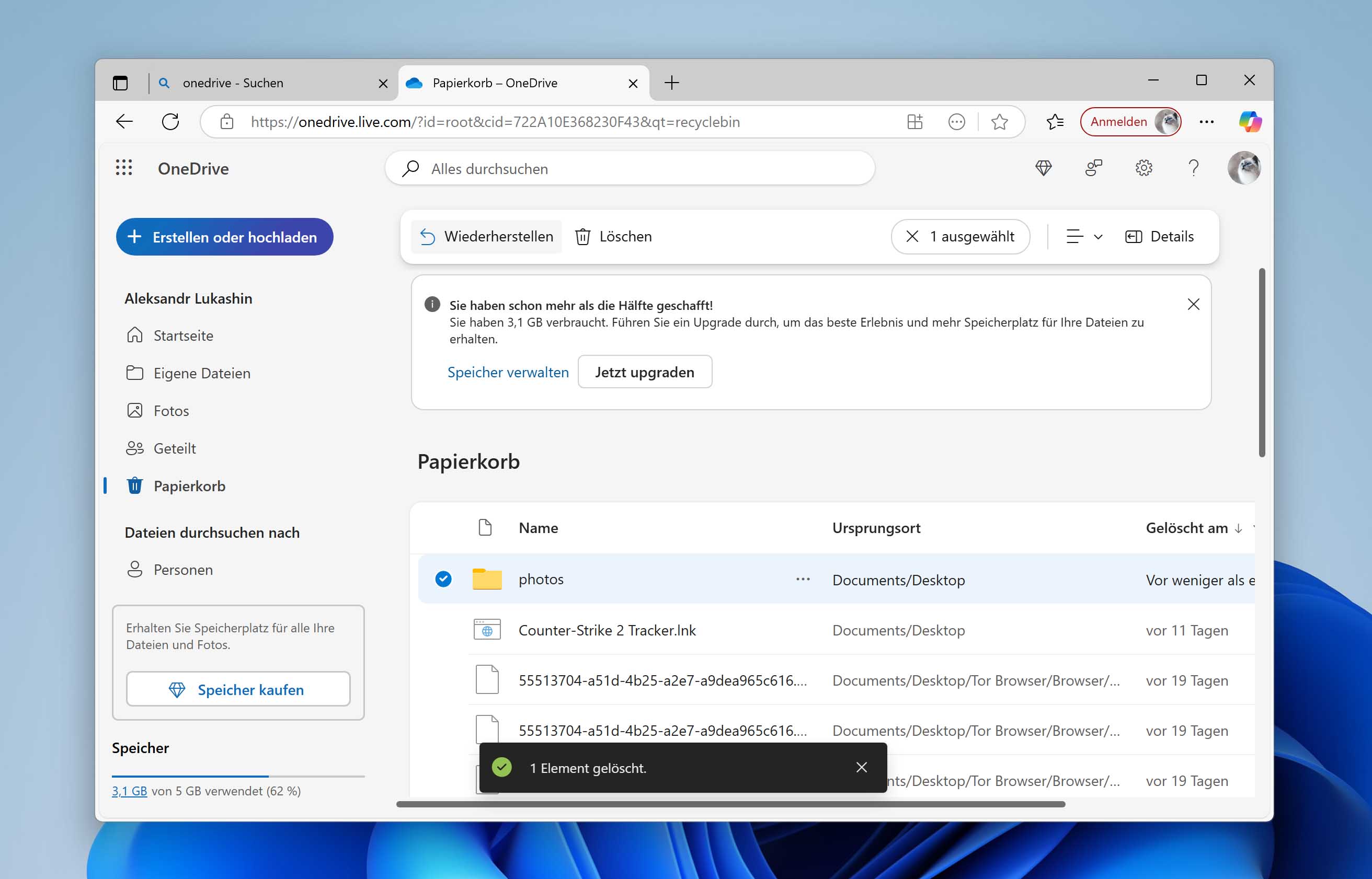Clear the '1 ausgewählt' selection
Viewport: 1372px width, 879px height.
point(912,236)
